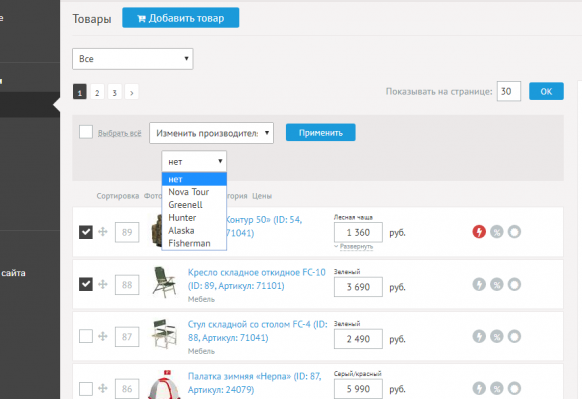Click the move handle icon in row 86
The image size is (582, 399).
103,389
